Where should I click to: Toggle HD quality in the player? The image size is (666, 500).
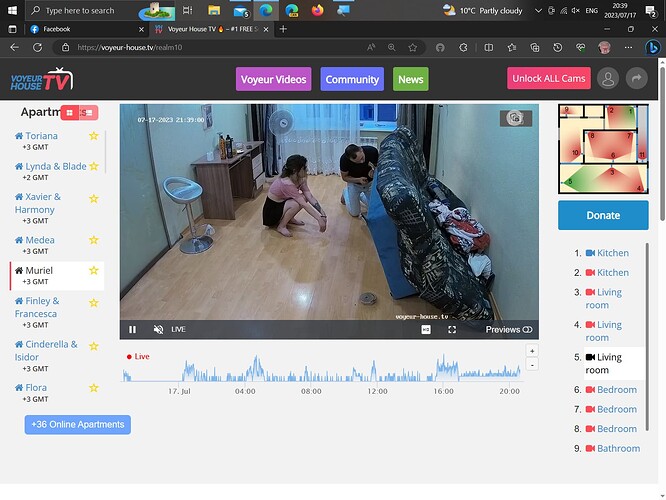pos(426,330)
